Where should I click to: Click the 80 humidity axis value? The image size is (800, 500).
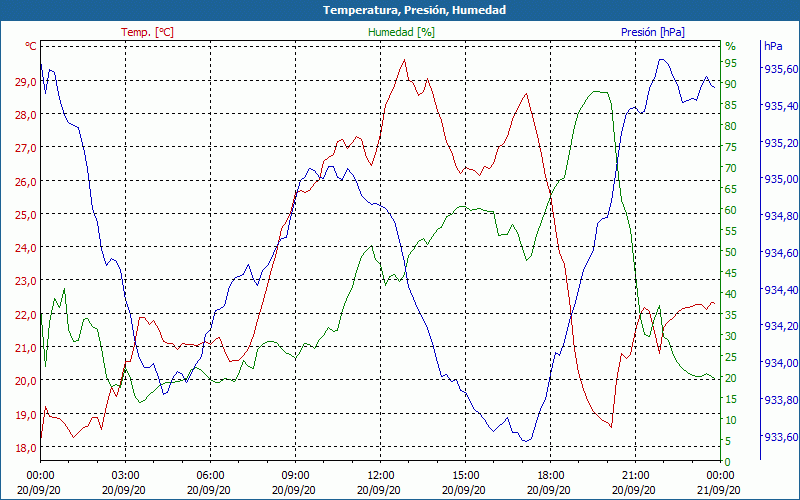[731, 126]
